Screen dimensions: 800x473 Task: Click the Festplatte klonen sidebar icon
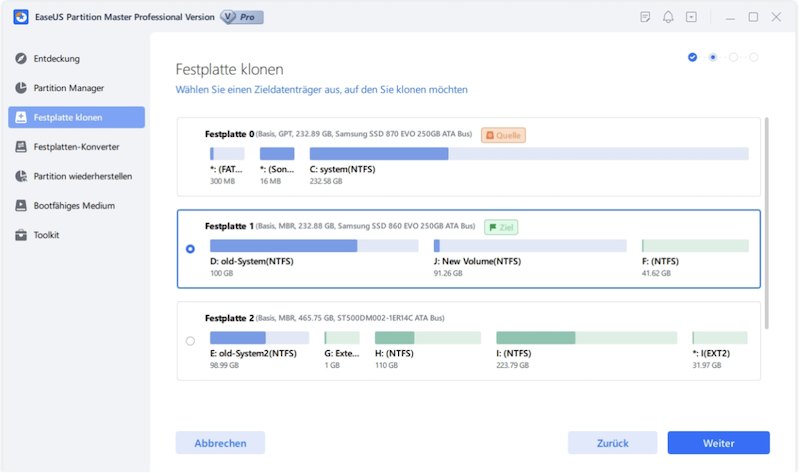pyautogui.click(x=21, y=117)
